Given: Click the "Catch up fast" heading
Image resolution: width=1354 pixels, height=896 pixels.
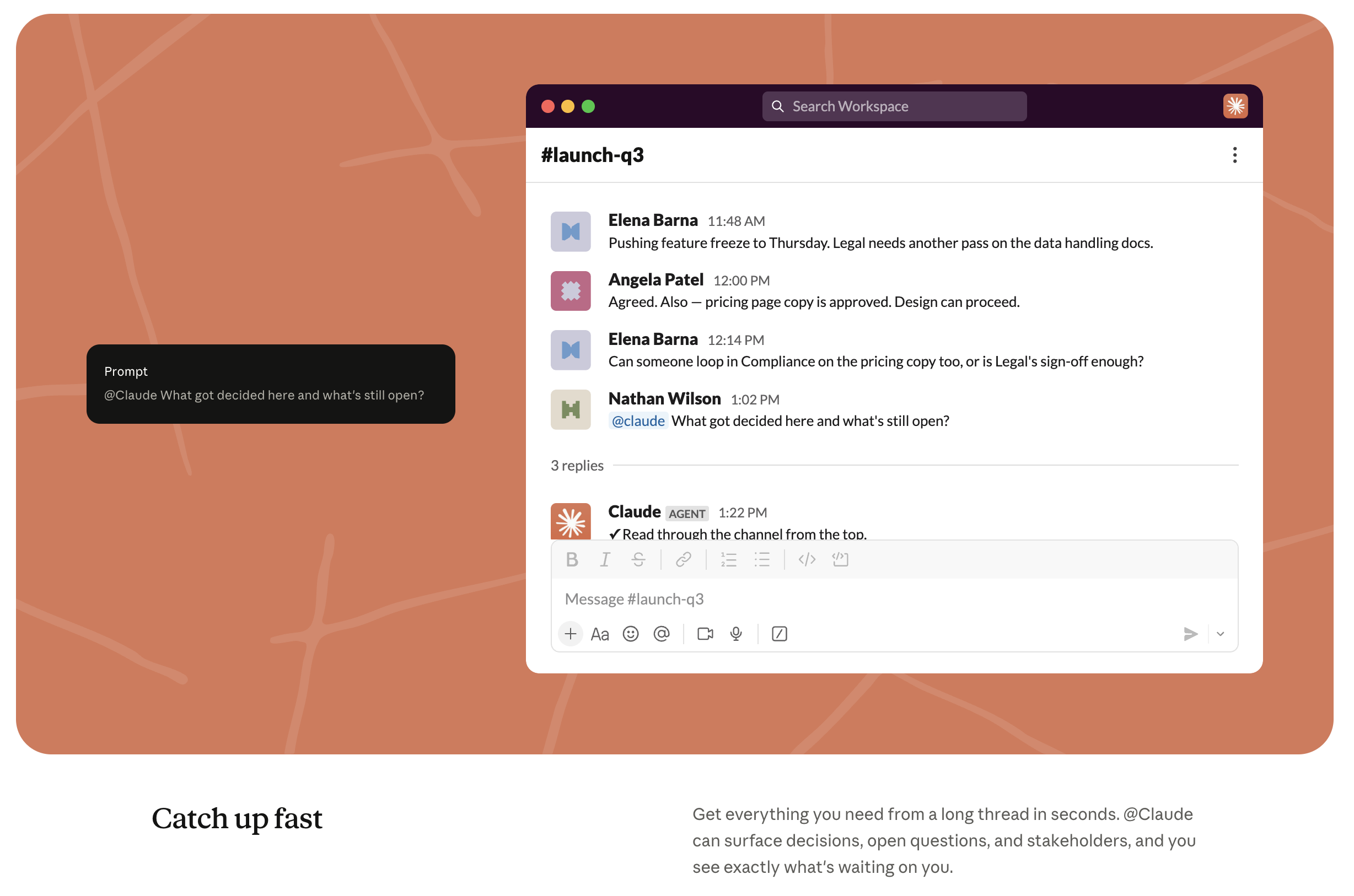Looking at the screenshot, I should click(x=237, y=819).
